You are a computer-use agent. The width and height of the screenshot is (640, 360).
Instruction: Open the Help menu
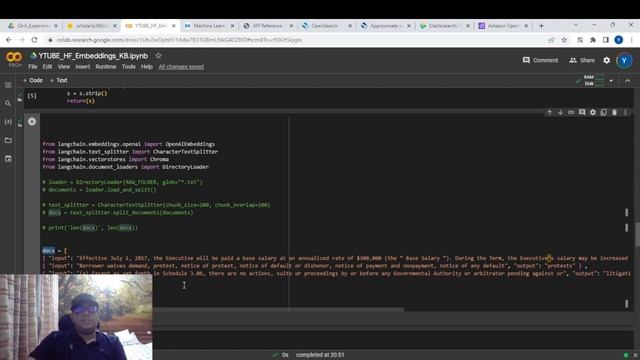(x=147, y=67)
